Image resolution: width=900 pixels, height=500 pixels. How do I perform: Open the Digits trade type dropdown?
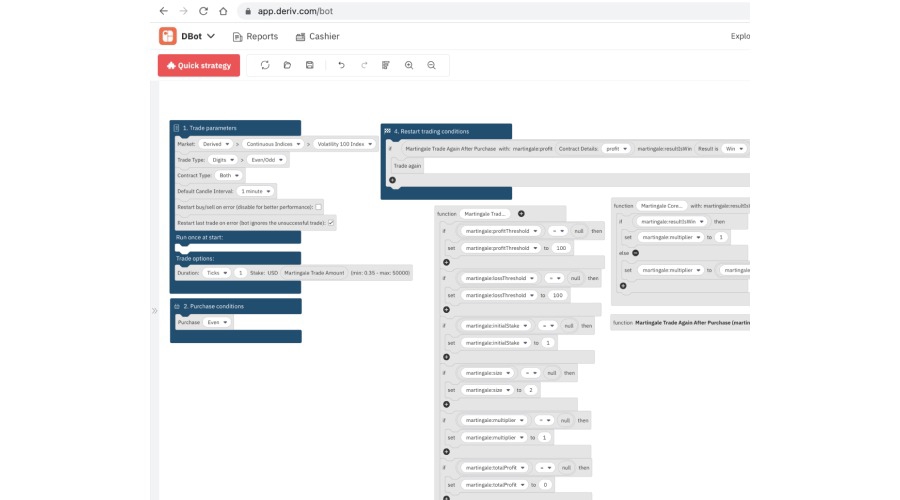tap(223, 160)
